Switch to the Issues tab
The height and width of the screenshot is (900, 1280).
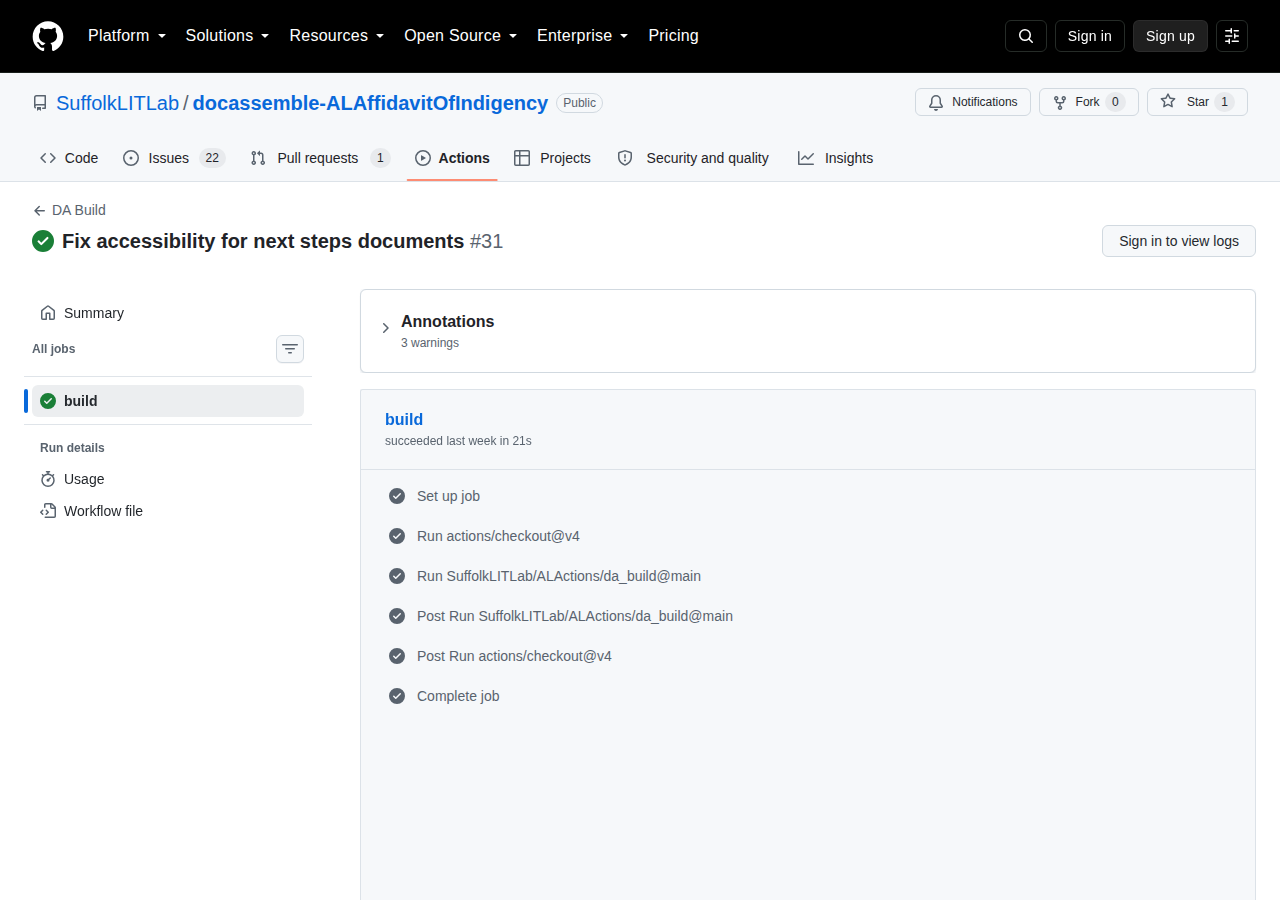[x=174, y=158]
